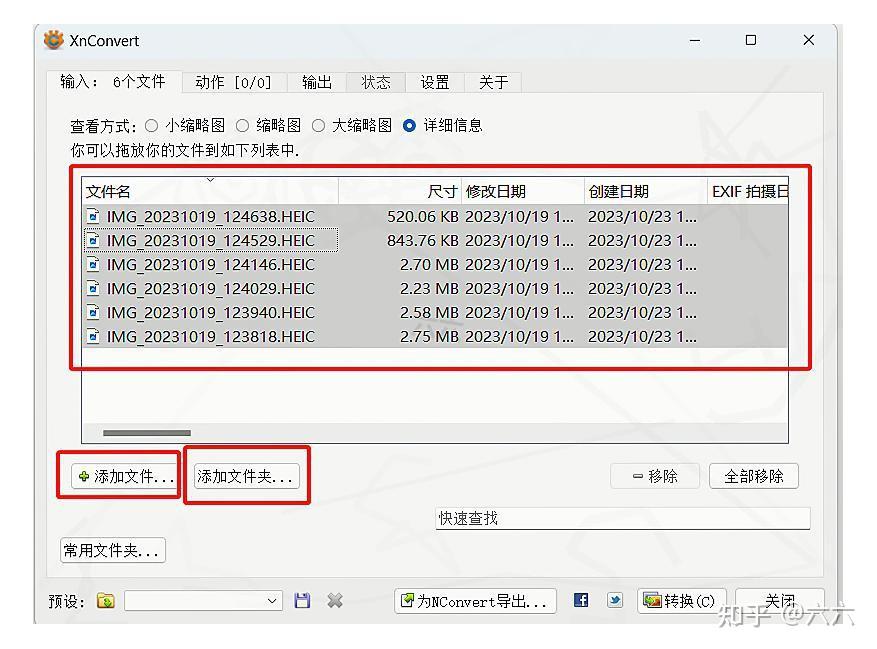Select row IMG_20231019_124146.HEIC
Viewport: 877px width, 649px height.
pos(435,264)
